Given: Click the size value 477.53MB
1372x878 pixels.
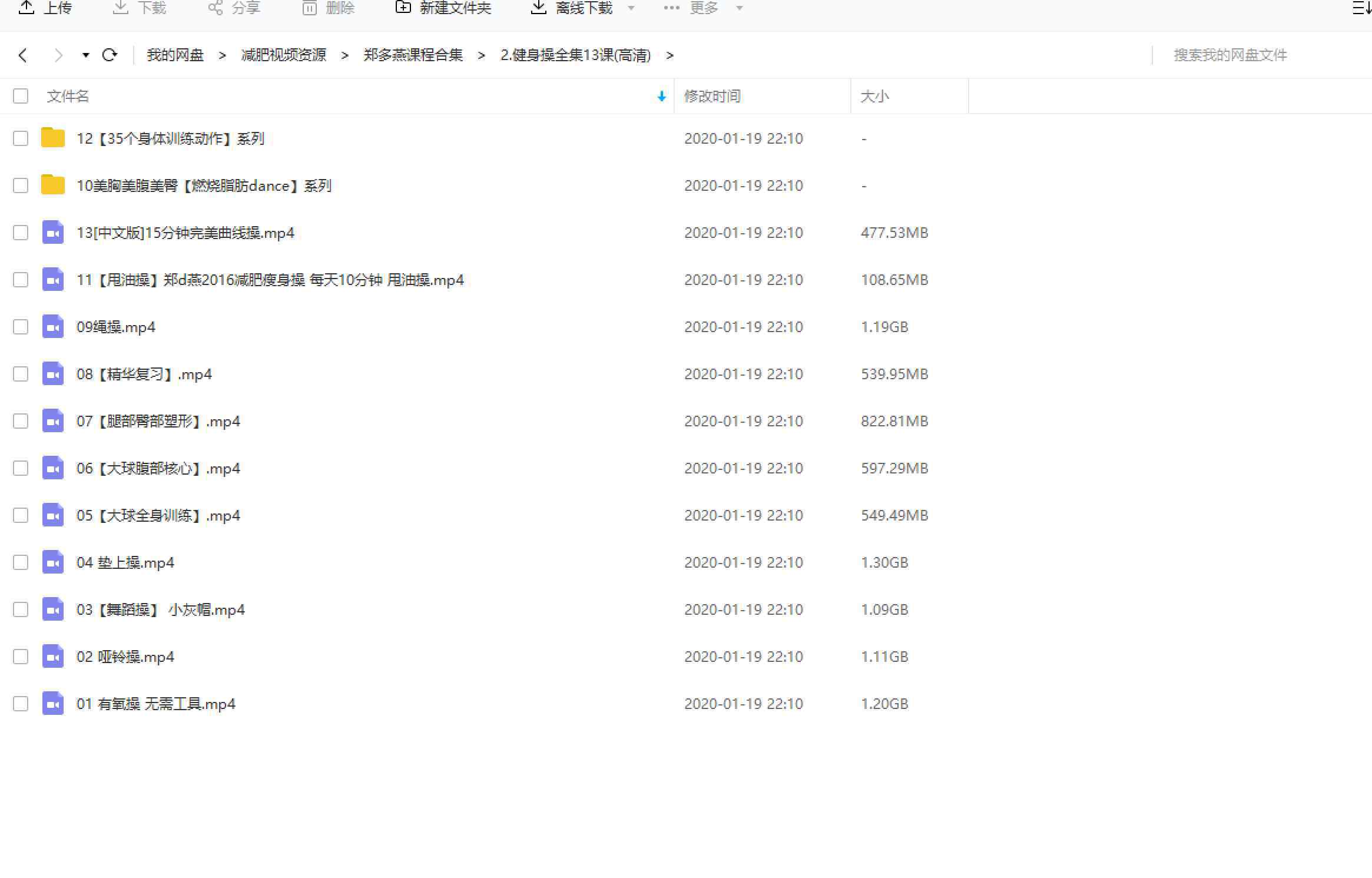Looking at the screenshot, I should tap(894, 233).
